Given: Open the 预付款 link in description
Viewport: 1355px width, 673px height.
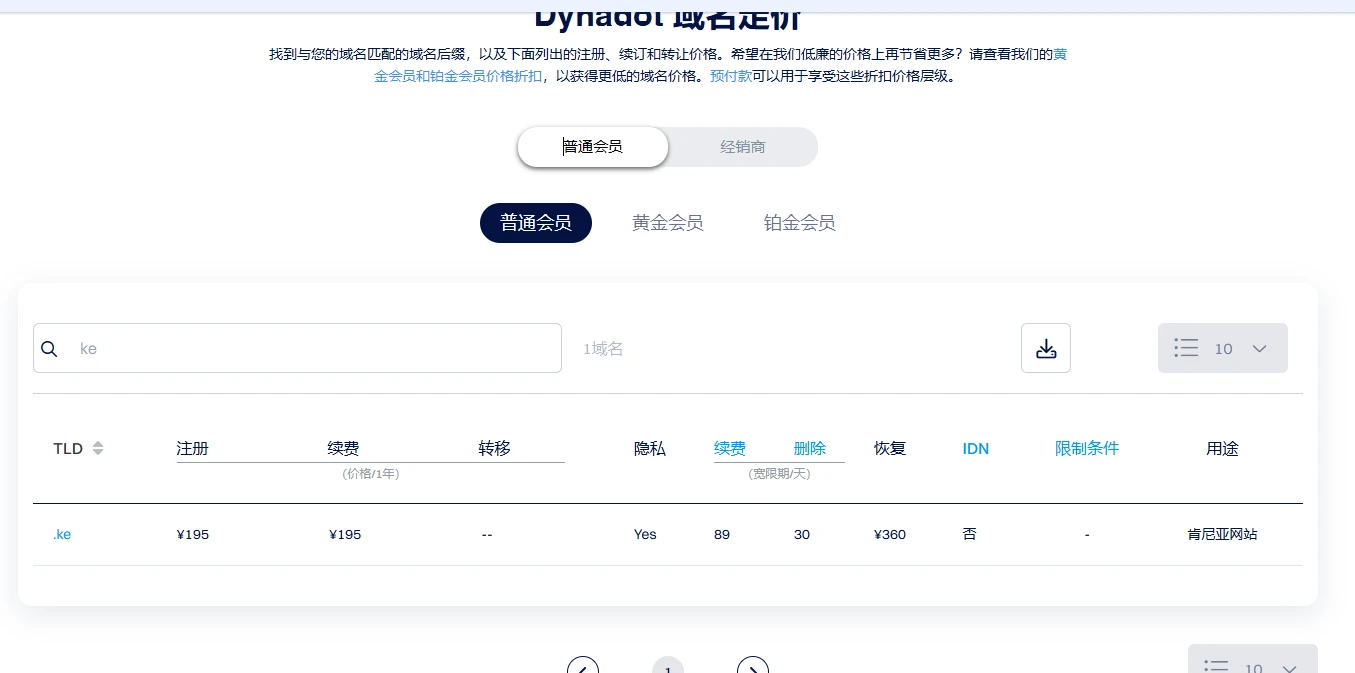Looking at the screenshot, I should pos(730,76).
